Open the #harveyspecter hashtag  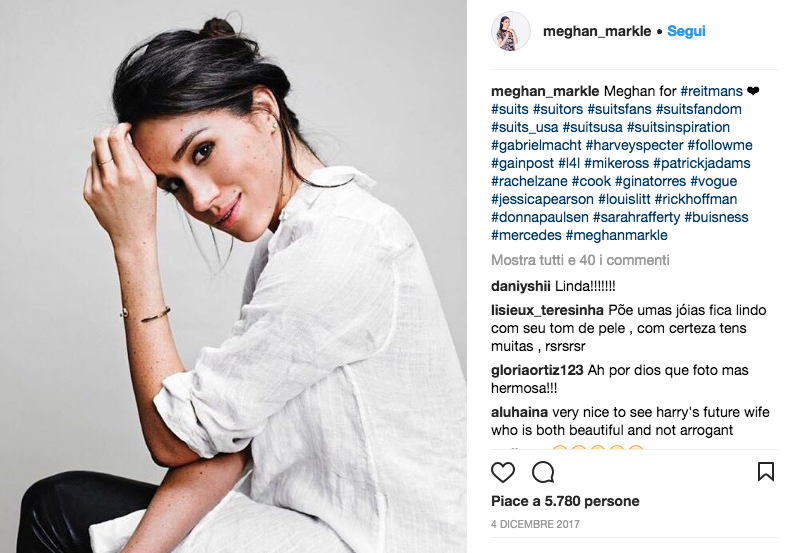(634, 145)
